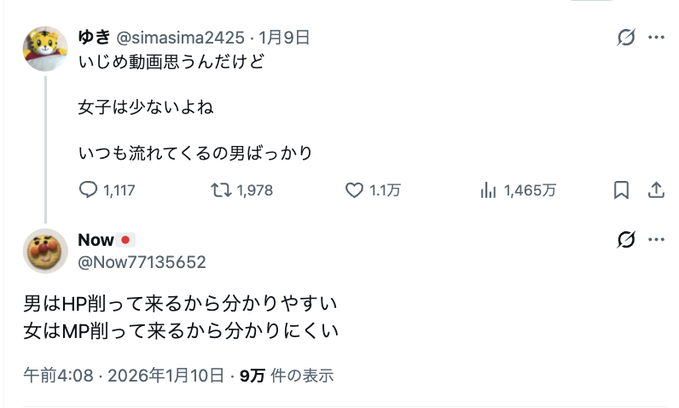Screen dimensions: 679x408
Task: Click the 午前4:08 · 2026年1月10日 timestamp
Action: tap(124, 376)
